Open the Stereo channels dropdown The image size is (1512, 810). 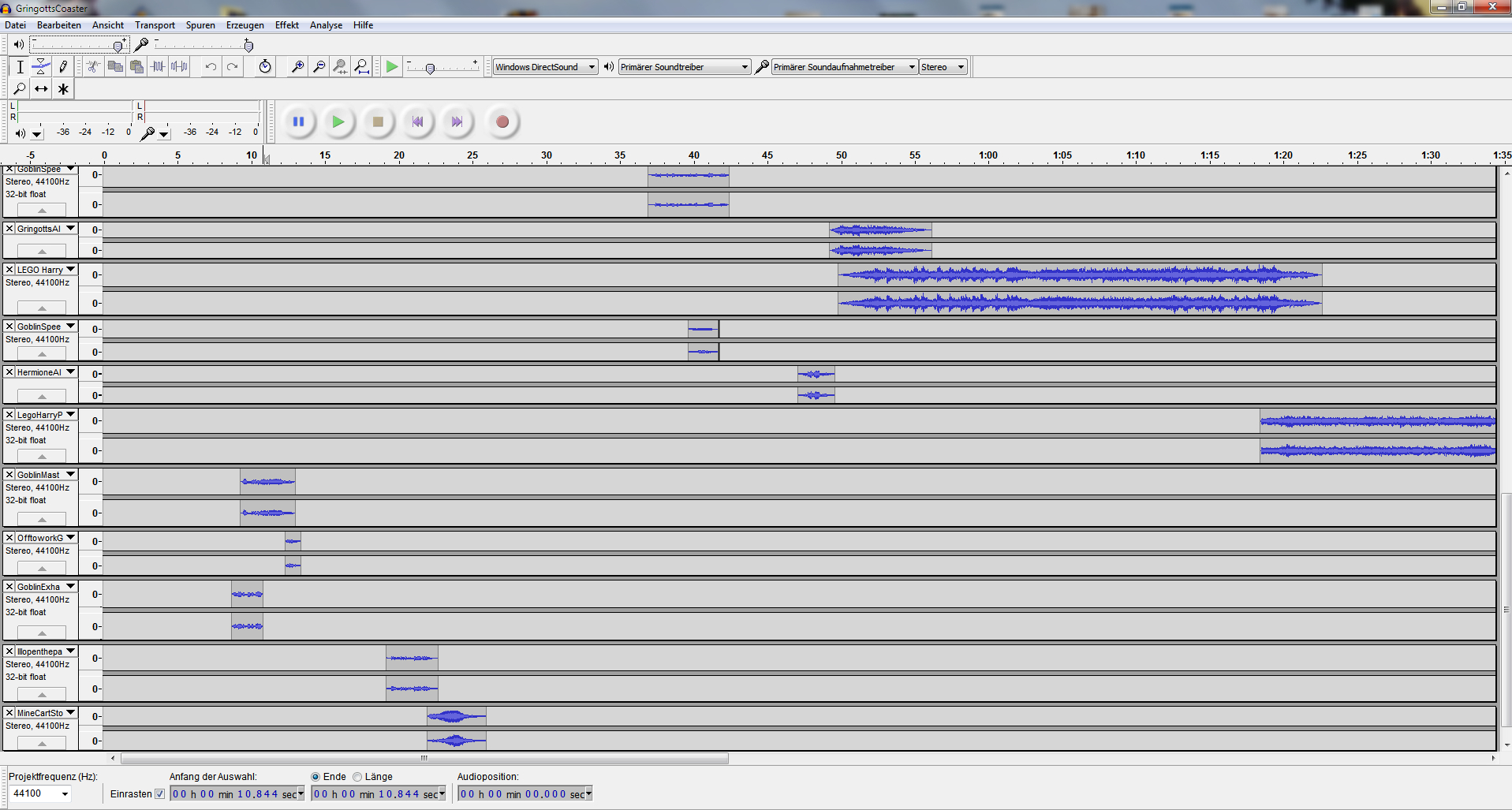coord(943,67)
